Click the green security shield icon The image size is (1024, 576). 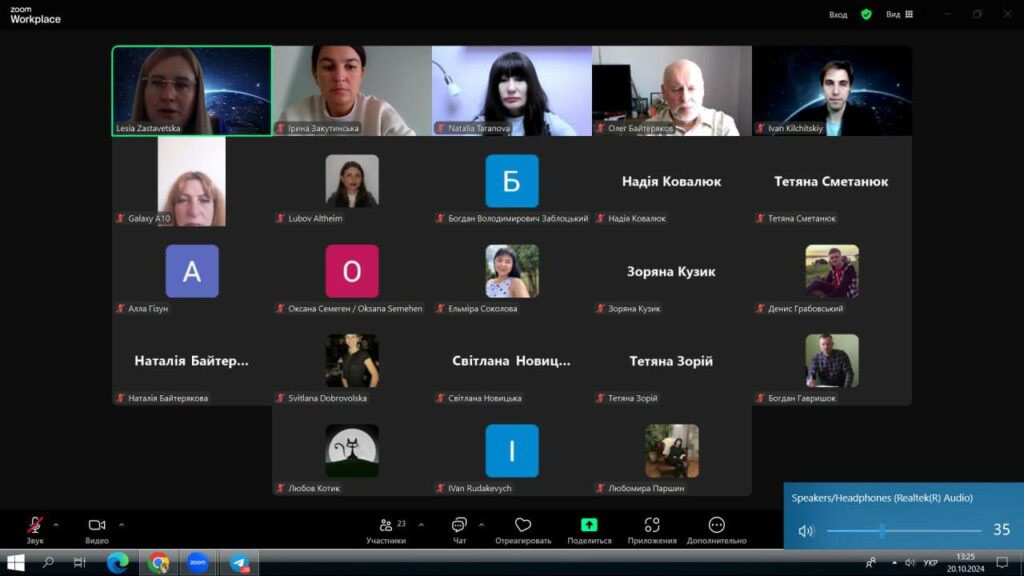point(866,14)
